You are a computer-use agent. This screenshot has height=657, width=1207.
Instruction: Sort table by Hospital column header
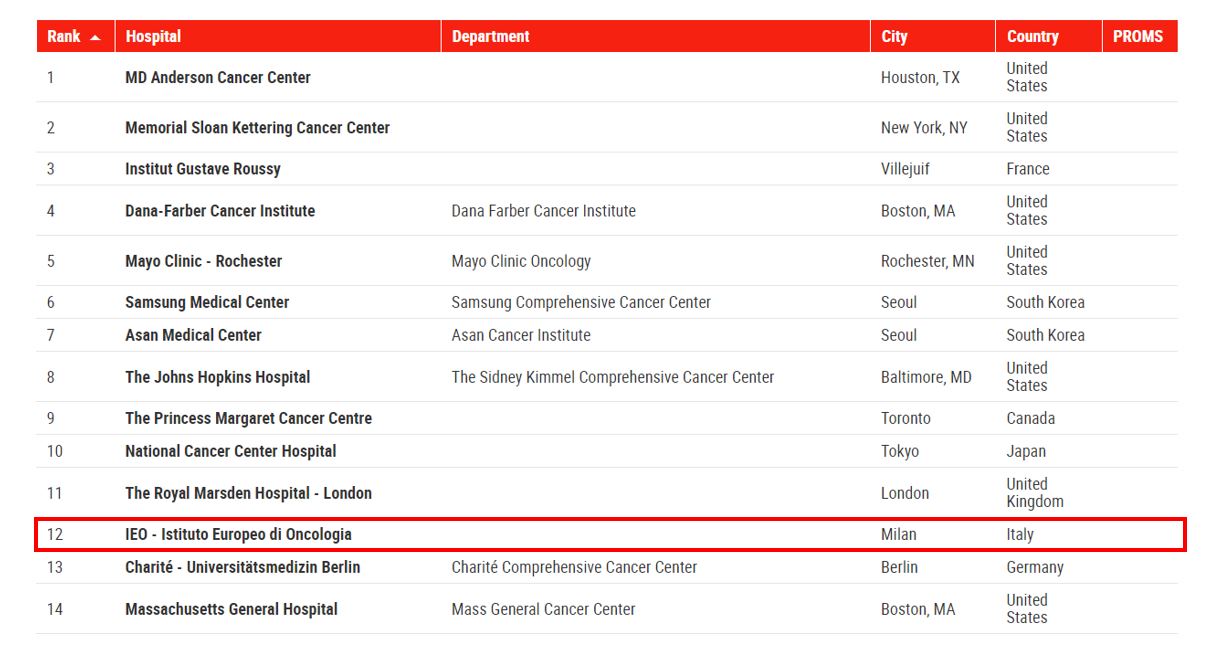(x=153, y=36)
